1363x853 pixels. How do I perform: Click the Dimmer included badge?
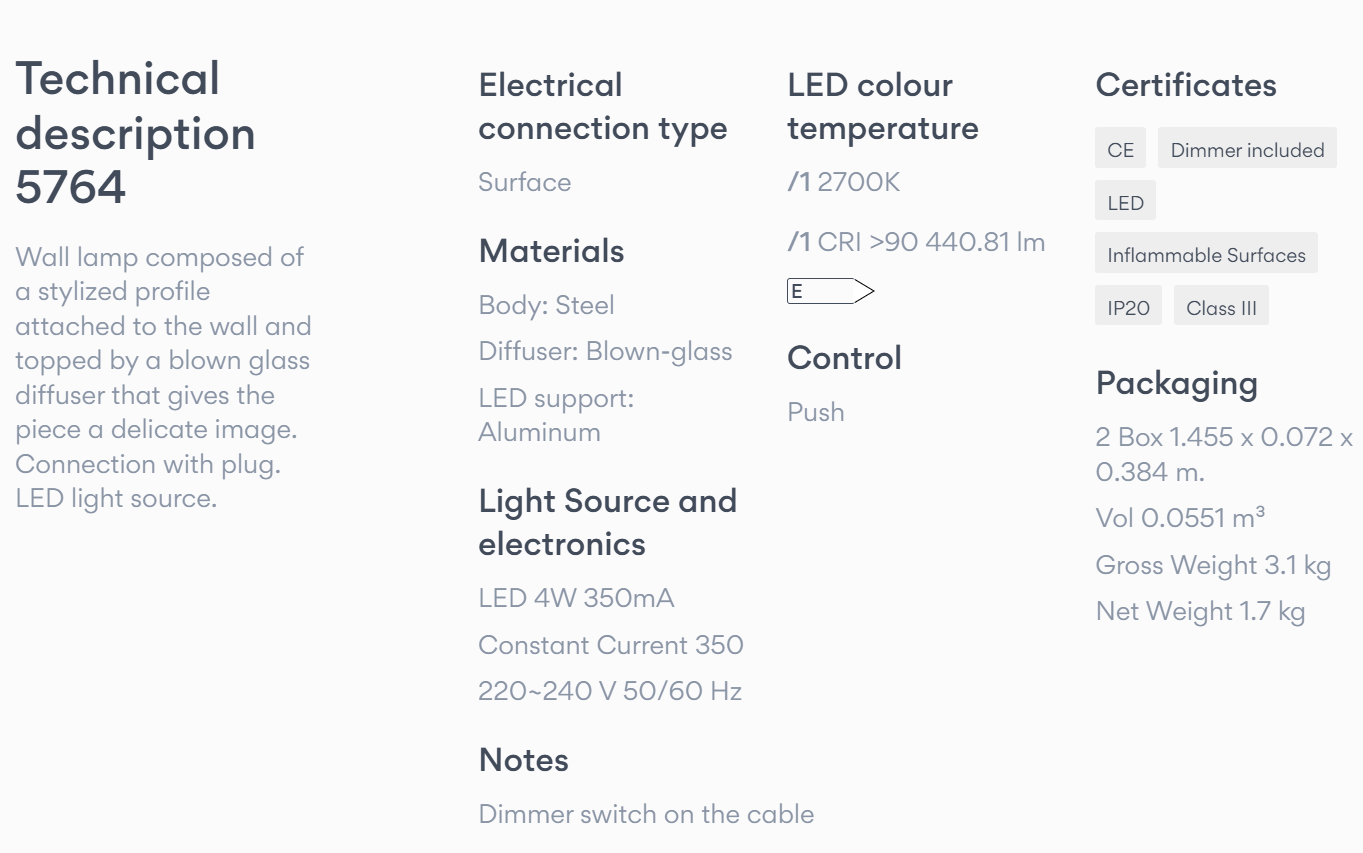tap(1247, 150)
